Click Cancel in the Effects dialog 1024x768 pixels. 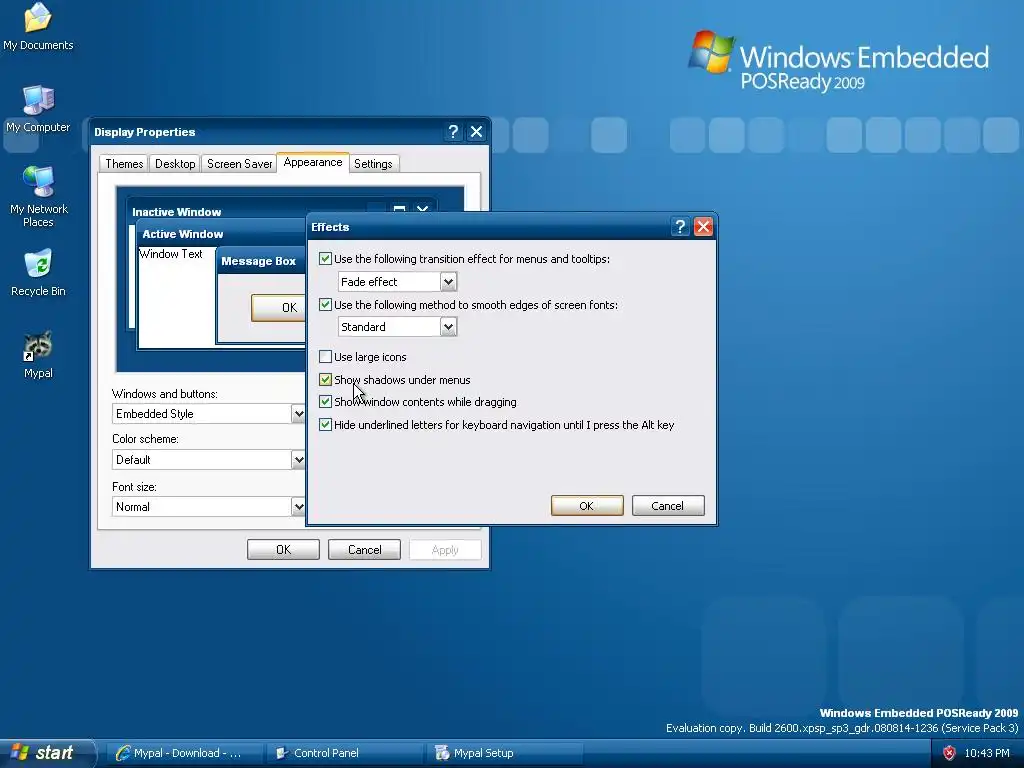coord(667,505)
